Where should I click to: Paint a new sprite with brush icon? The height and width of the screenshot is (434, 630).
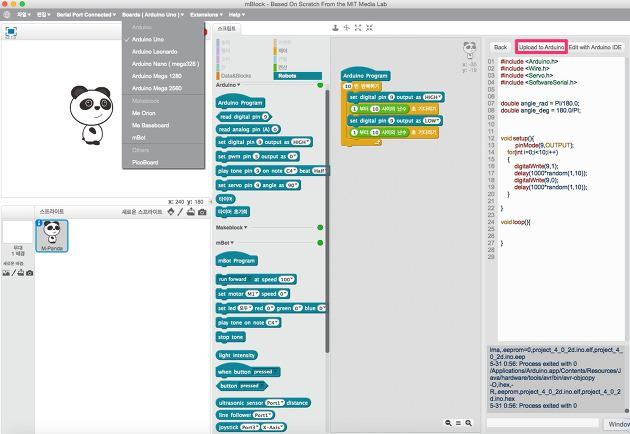click(180, 211)
